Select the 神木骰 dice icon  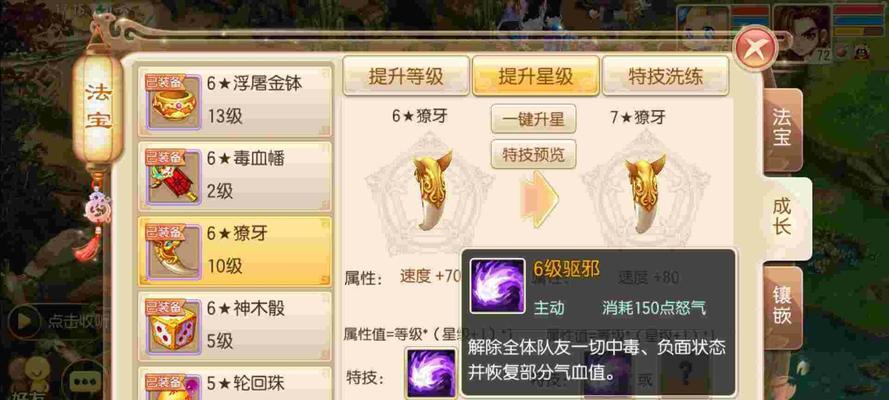174,328
